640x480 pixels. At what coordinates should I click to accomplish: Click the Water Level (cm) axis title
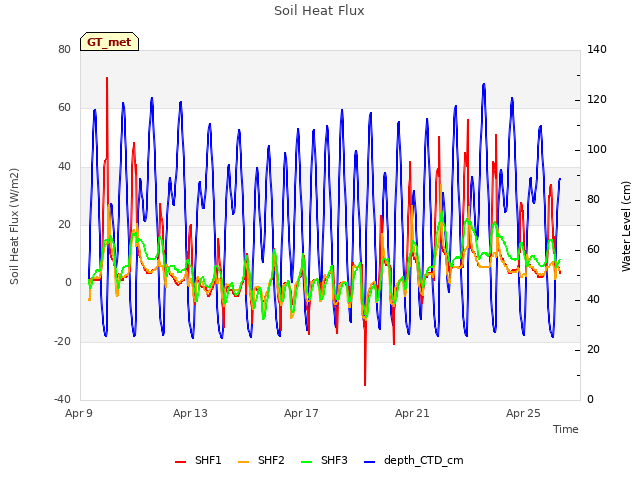626,227
